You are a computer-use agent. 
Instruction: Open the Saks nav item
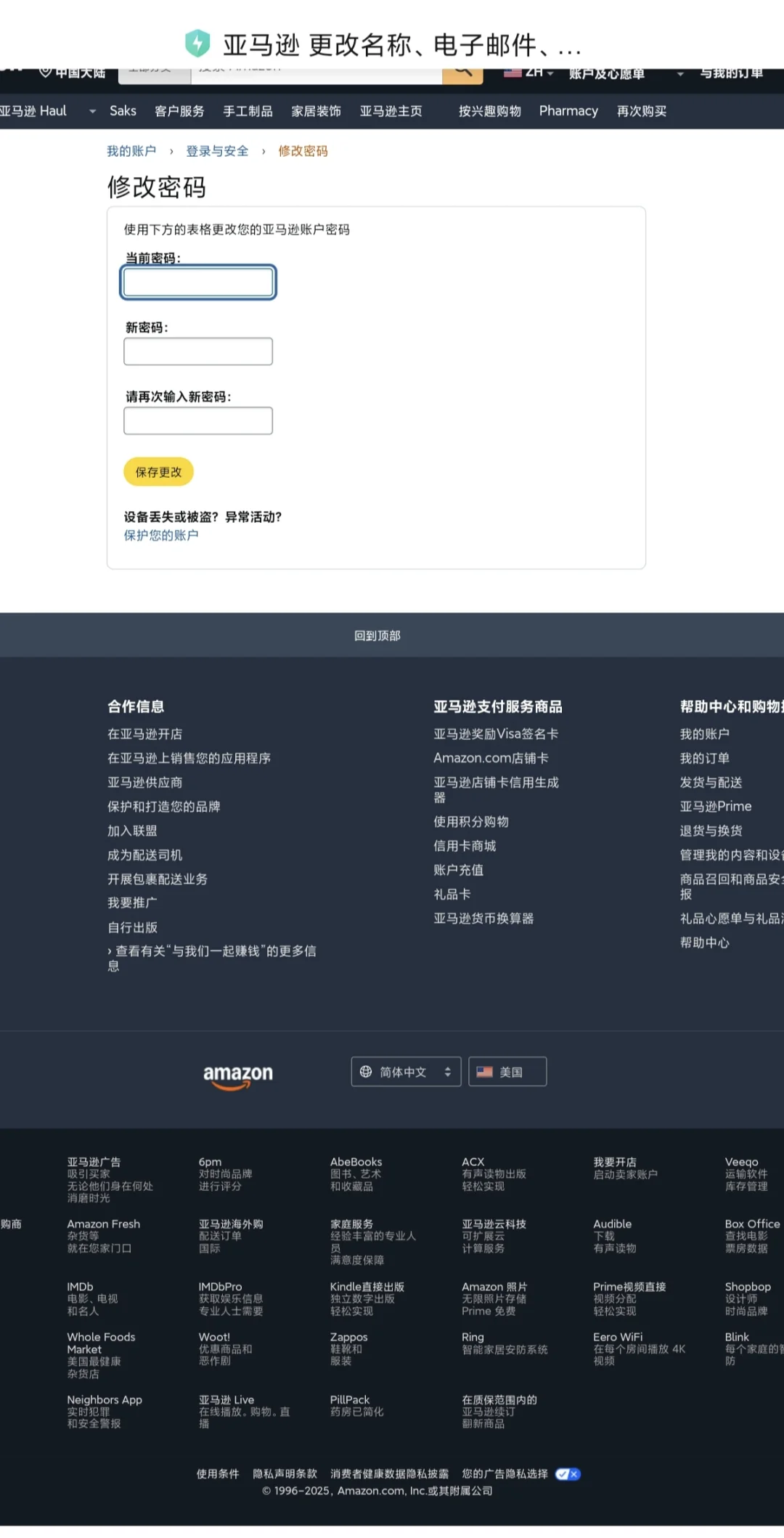click(123, 111)
